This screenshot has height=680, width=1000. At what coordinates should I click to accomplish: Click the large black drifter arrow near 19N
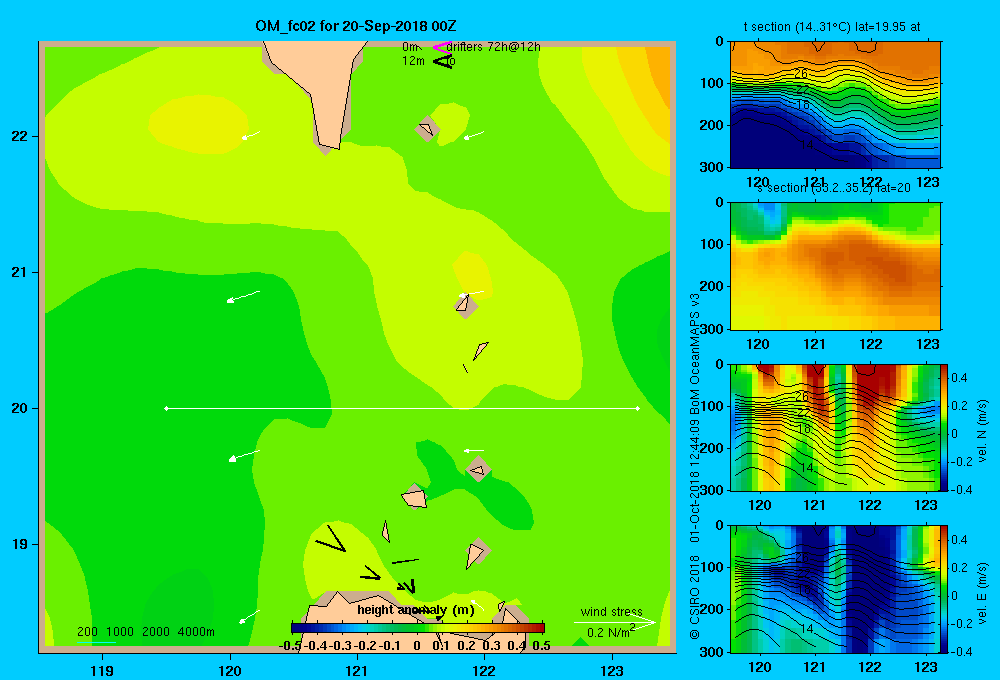pyautogui.click(x=331, y=538)
